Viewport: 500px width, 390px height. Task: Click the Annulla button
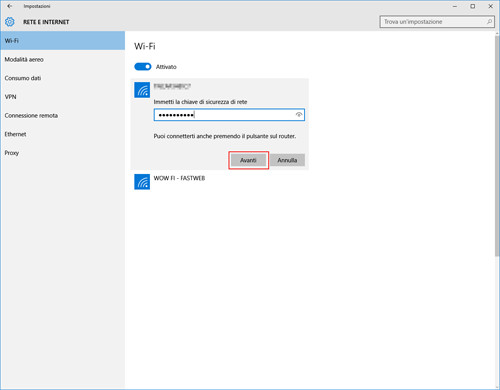pyautogui.click(x=287, y=160)
